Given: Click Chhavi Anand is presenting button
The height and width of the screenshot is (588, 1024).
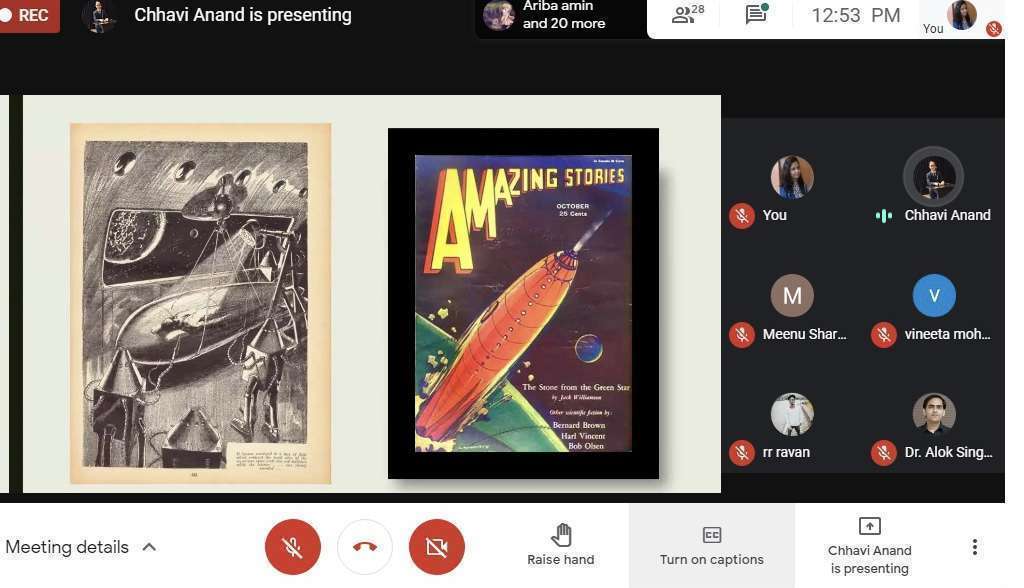Looking at the screenshot, I should 869,546.
